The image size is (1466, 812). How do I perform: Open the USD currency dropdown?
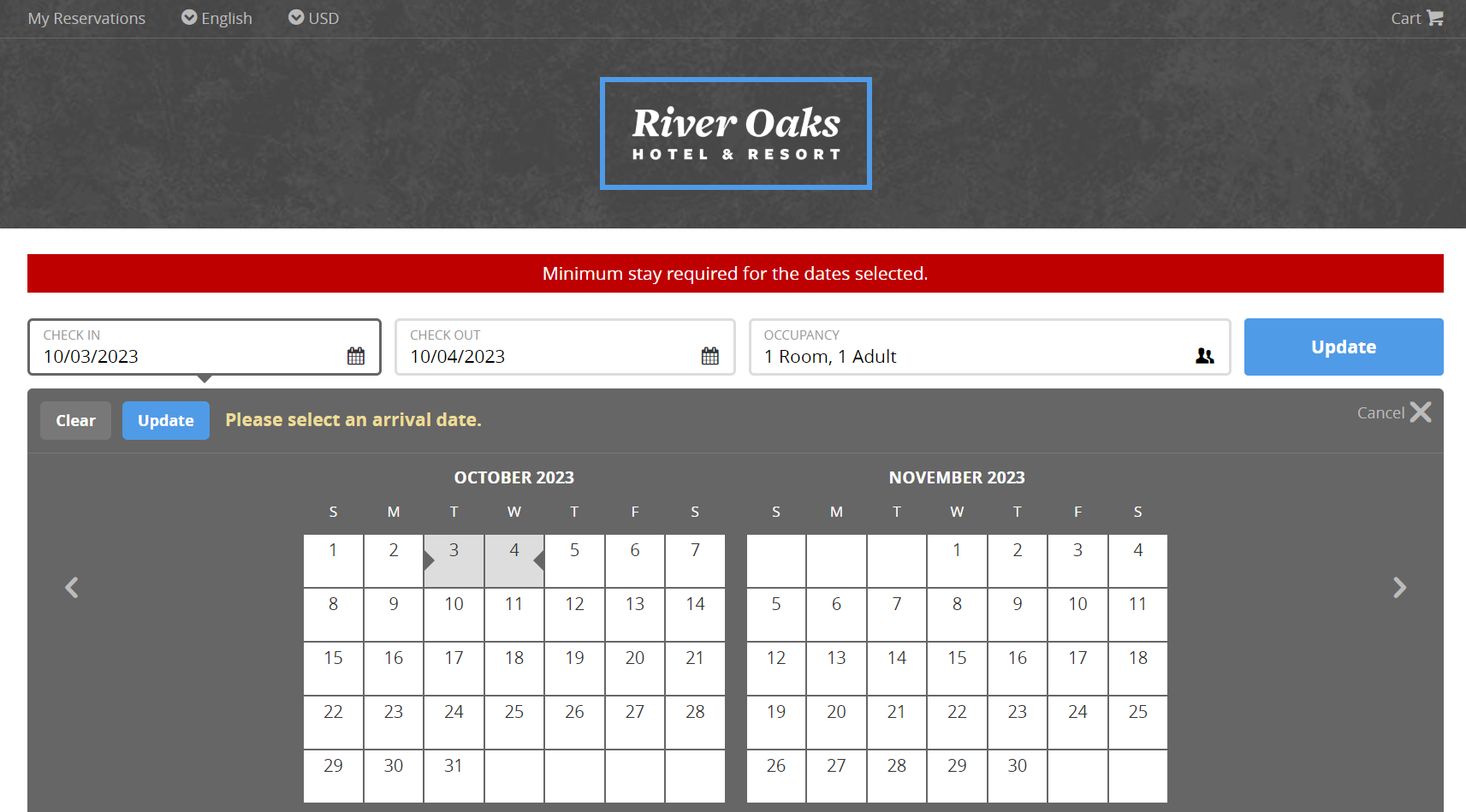click(313, 18)
